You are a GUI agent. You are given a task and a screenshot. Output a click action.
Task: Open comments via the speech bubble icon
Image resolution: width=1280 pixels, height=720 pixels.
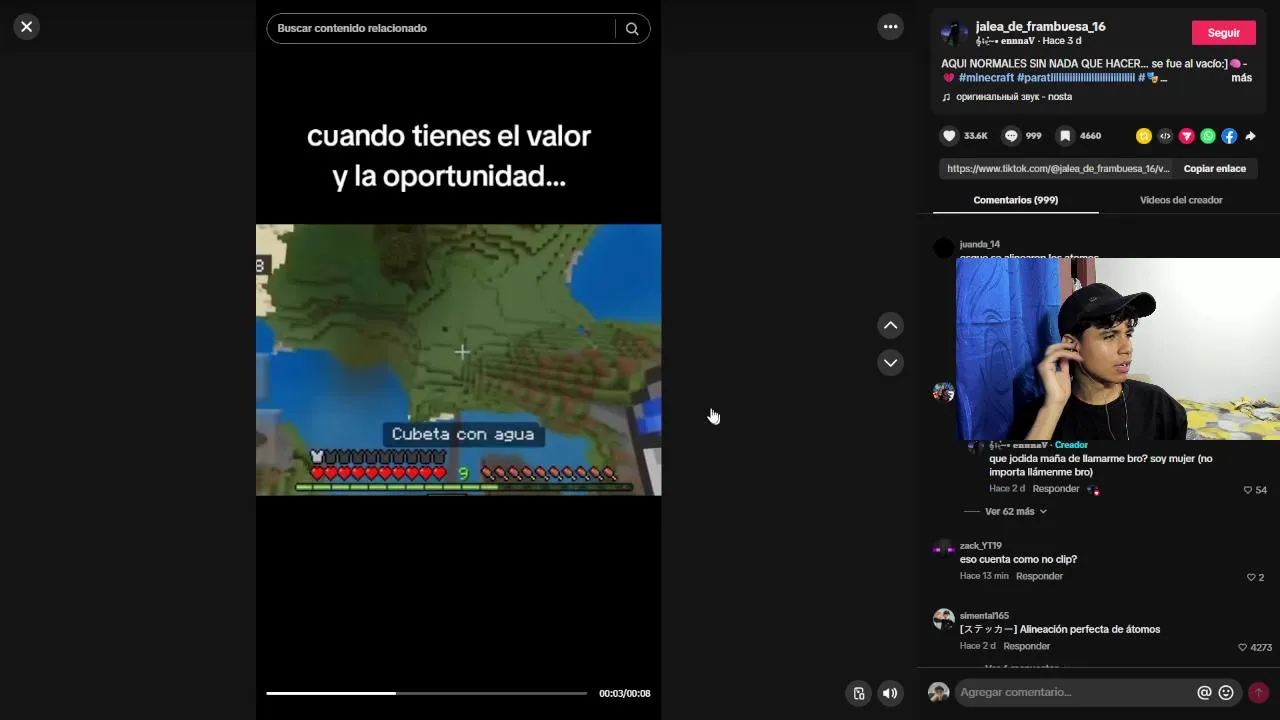point(1011,136)
